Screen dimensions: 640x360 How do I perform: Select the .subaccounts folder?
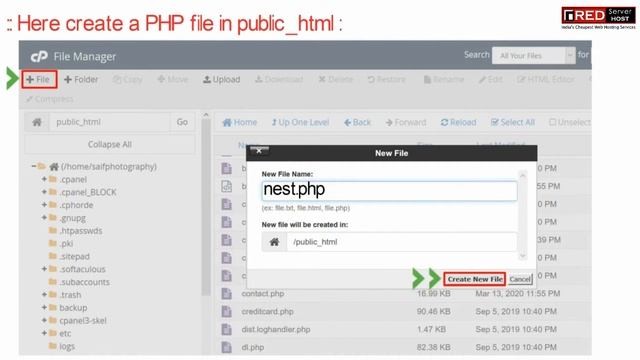(84, 282)
